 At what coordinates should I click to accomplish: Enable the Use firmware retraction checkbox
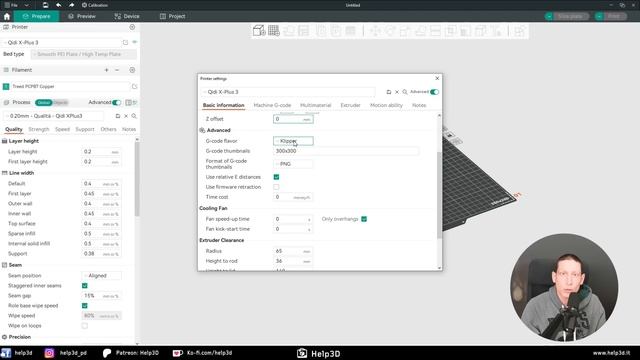click(x=276, y=187)
